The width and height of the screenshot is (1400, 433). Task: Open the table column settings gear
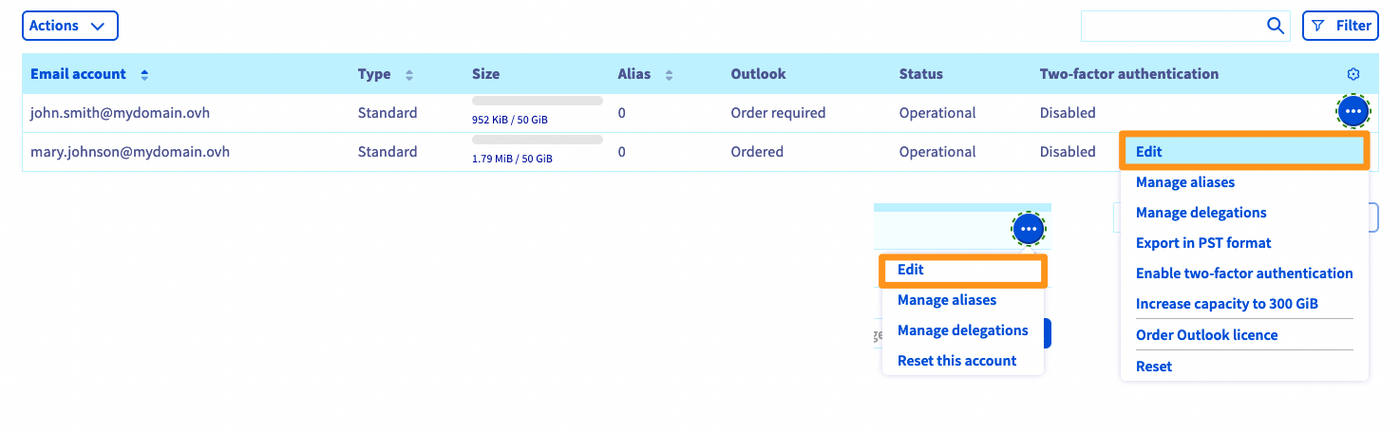(x=1353, y=74)
